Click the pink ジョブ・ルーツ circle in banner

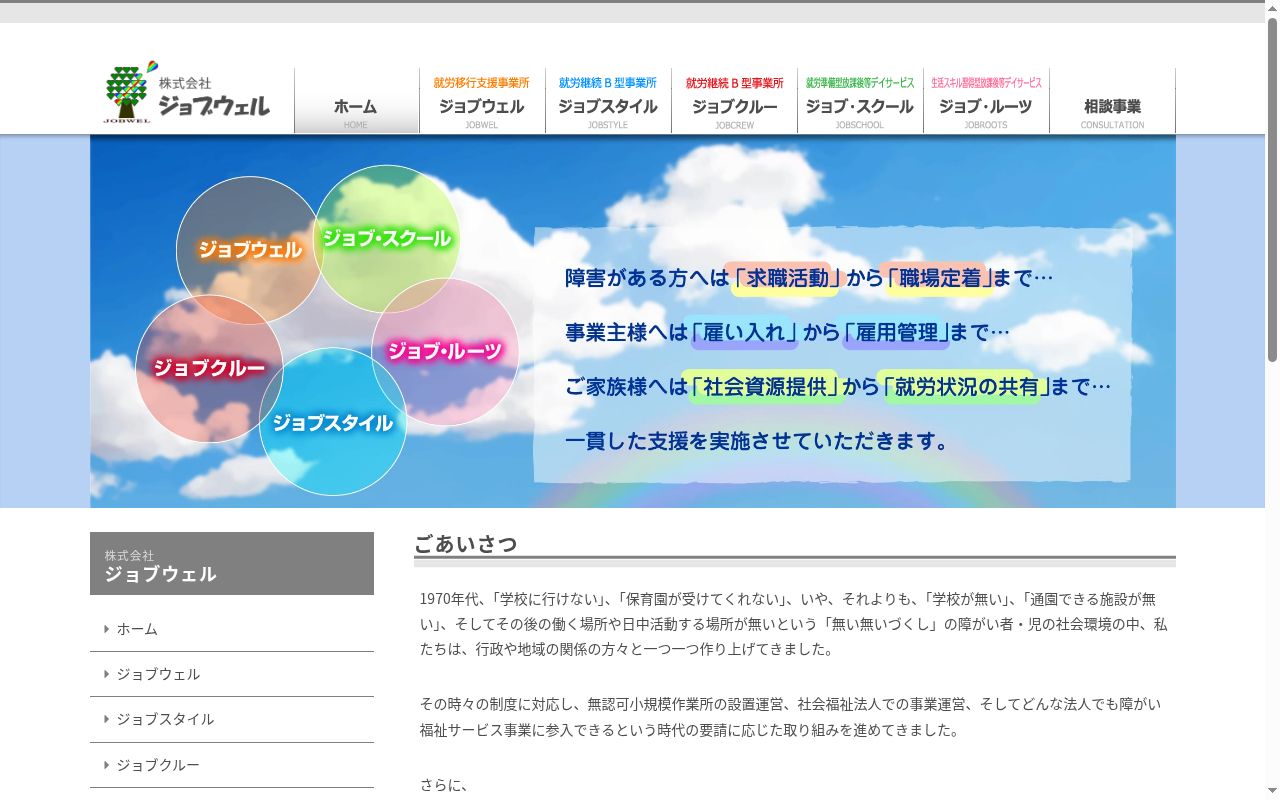coord(445,352)
